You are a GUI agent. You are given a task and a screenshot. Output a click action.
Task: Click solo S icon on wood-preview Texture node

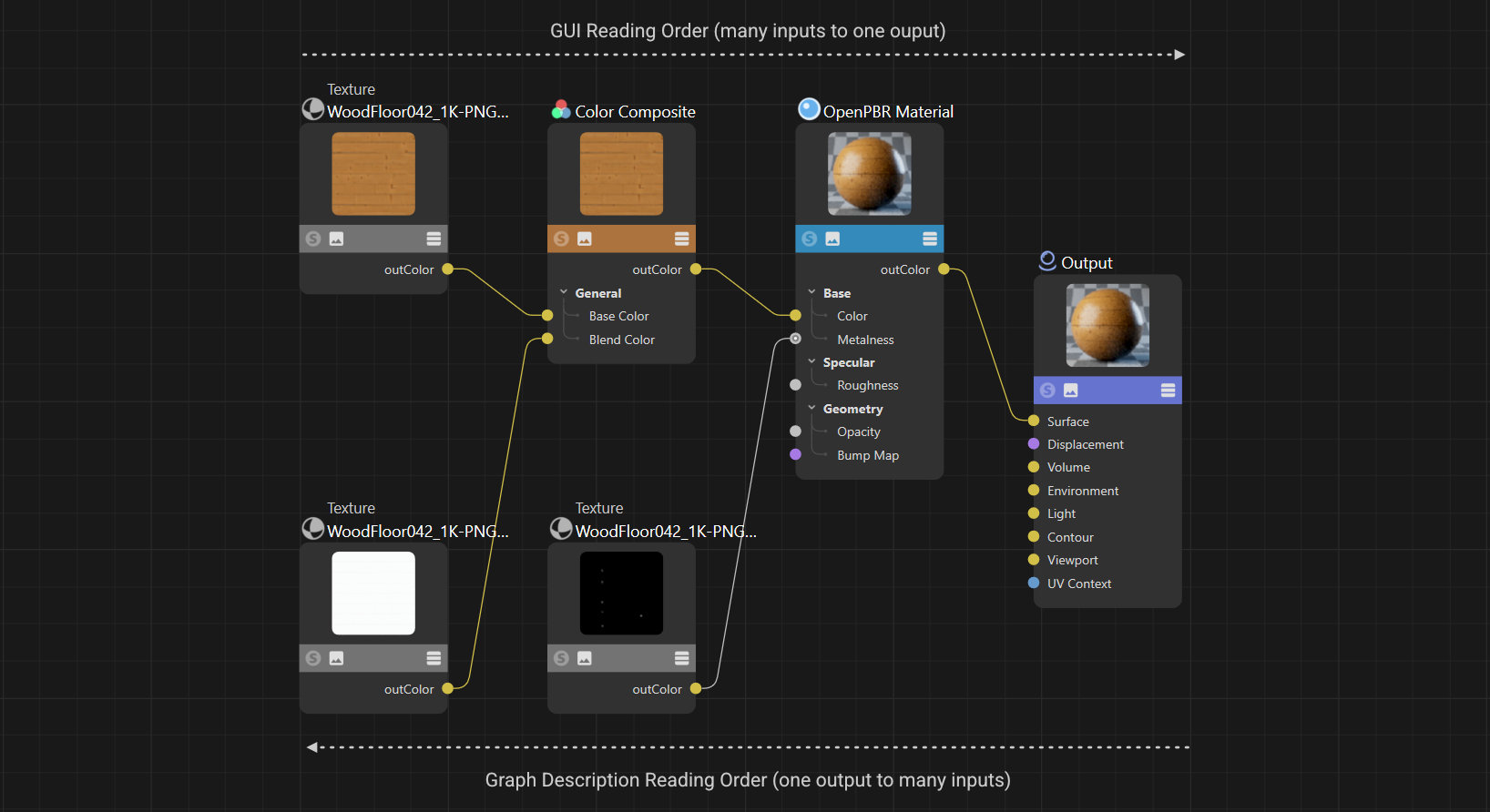click(313, 239)
